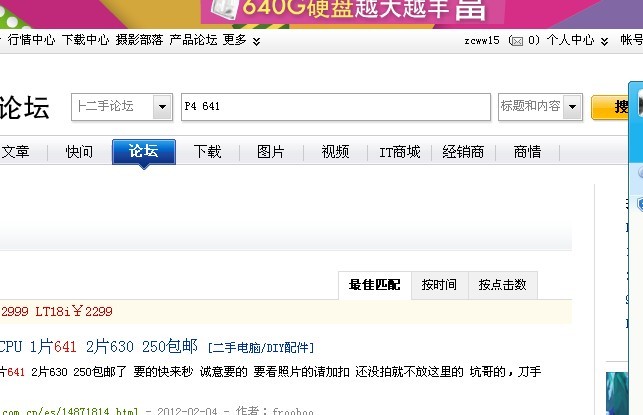Open the 经销商 navigation tab
The width and height of the screenshot is (643, 415).
tap(463, 152)
